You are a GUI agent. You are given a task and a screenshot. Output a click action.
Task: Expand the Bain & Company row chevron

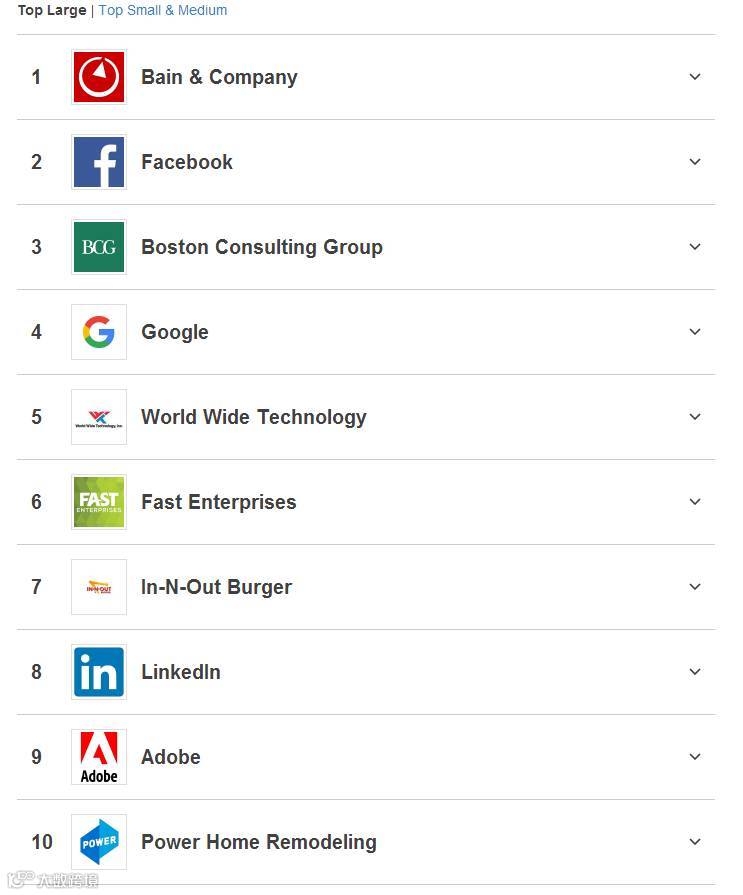pos(695,77)
